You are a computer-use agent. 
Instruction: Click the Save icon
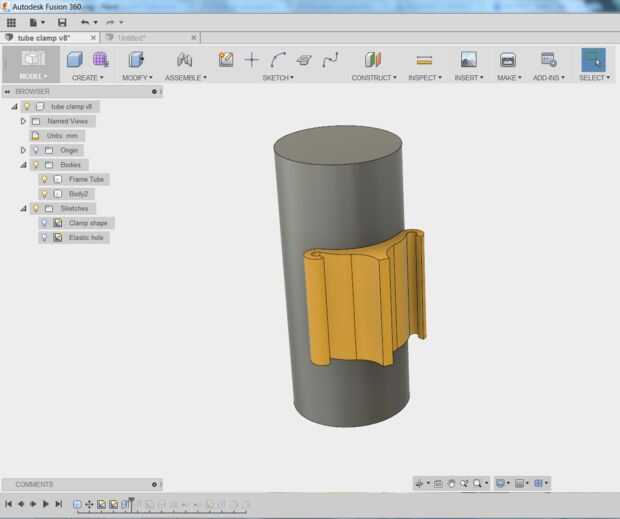point(62,22)
